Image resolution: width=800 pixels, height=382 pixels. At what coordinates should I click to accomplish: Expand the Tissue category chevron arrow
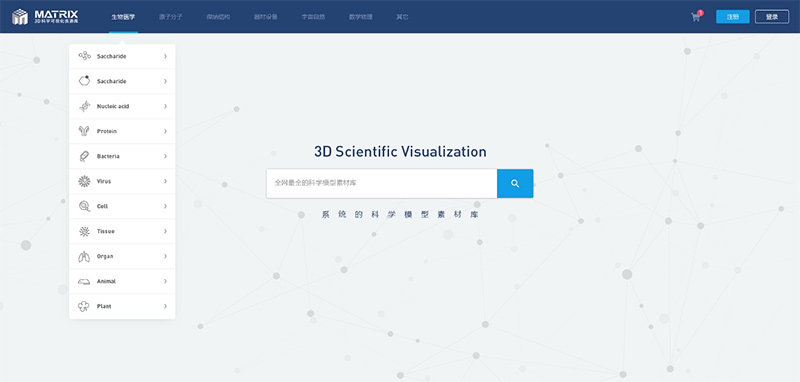pos(165,231)
